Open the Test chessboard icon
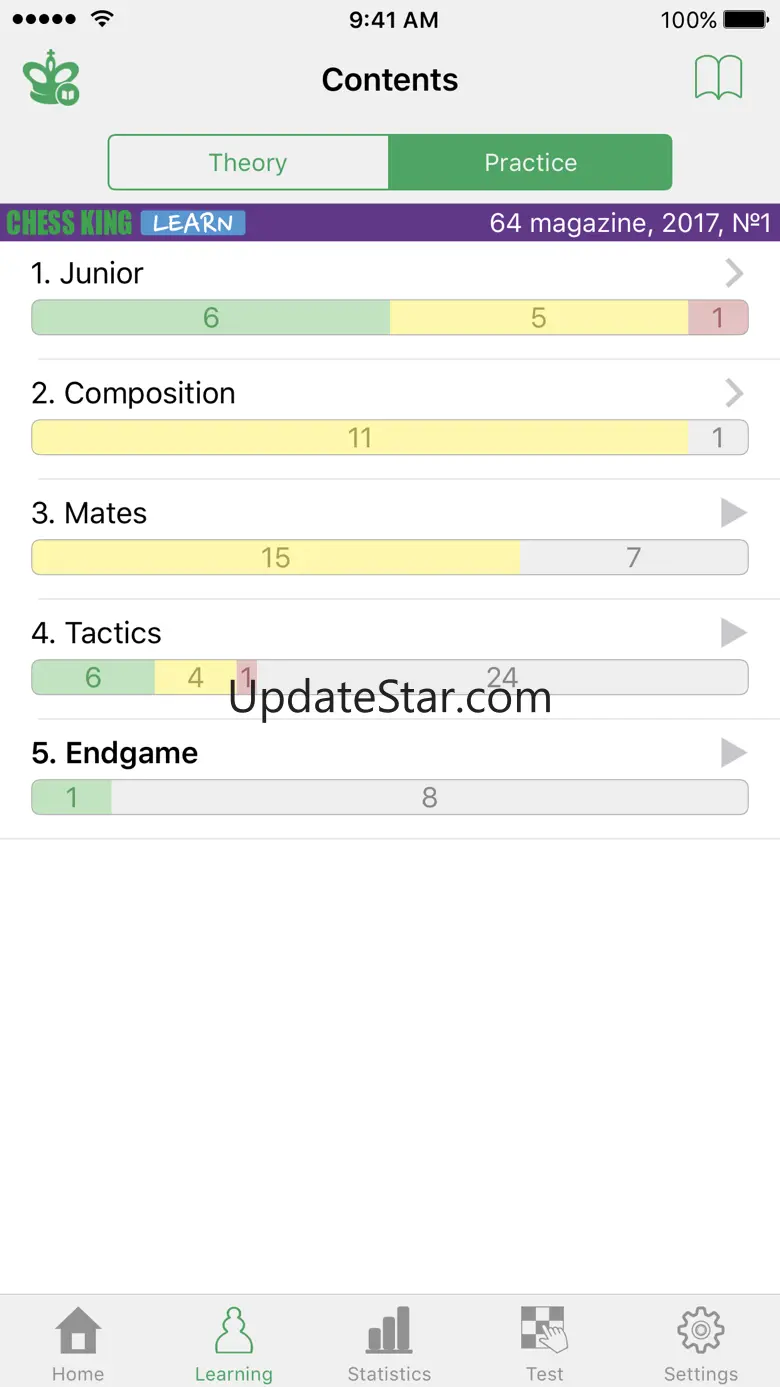 click(545, 1330)
